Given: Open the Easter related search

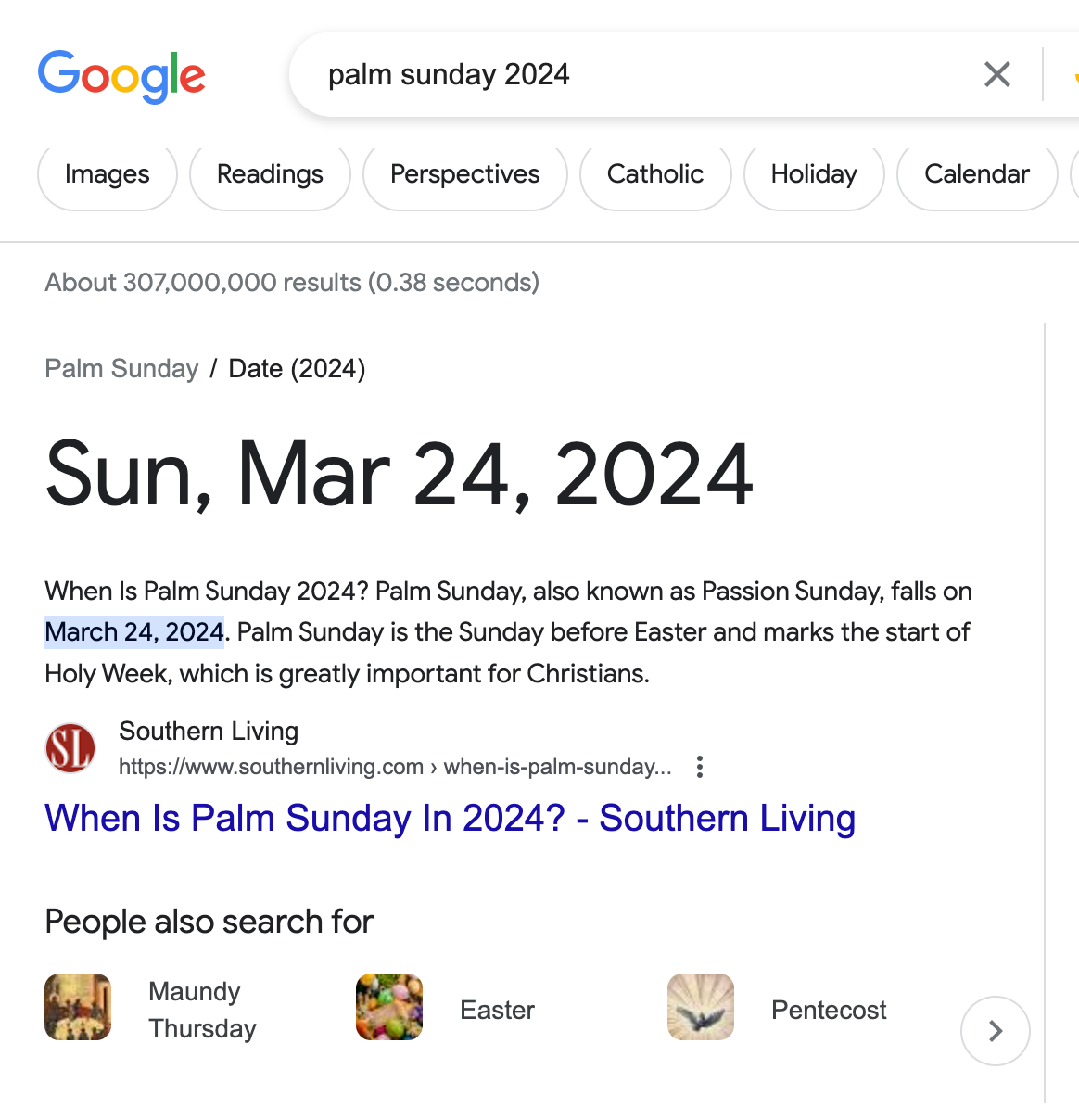Looking at the screenshot, I should tap(497, 1010).
